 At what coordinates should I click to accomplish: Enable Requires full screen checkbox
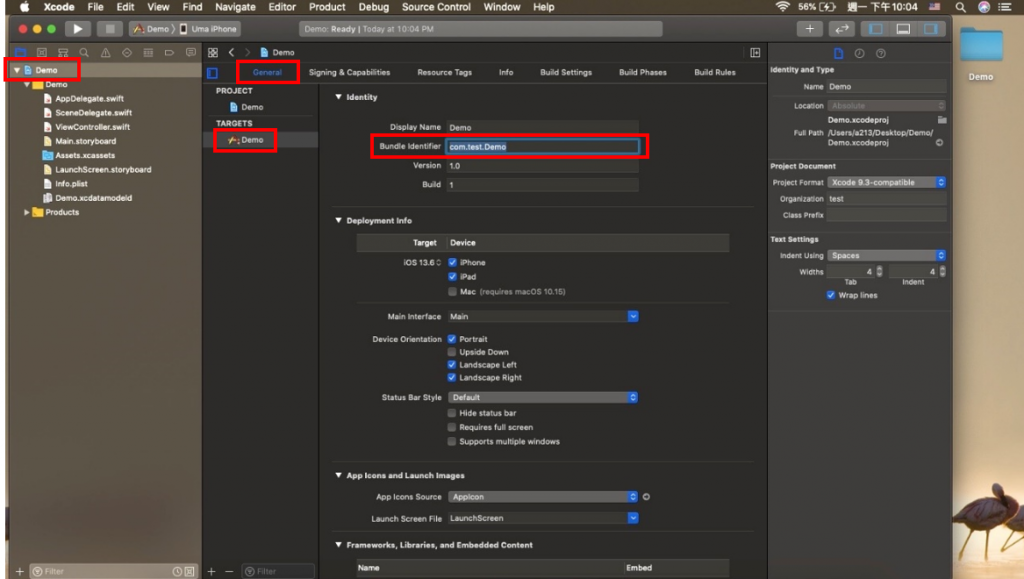point(452,428)
